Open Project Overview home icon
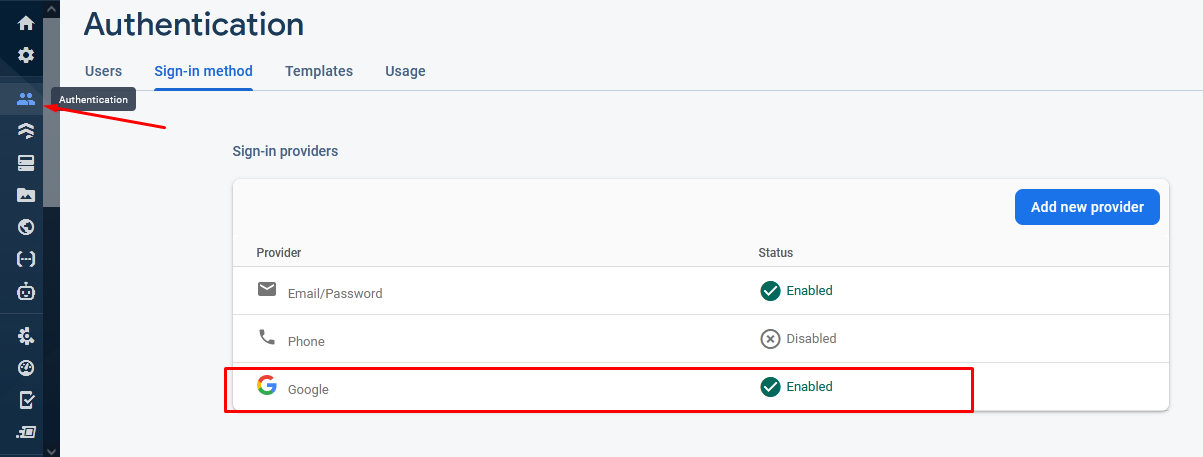The height and width of the screenshot is (457, 1203). pos(26,23)
